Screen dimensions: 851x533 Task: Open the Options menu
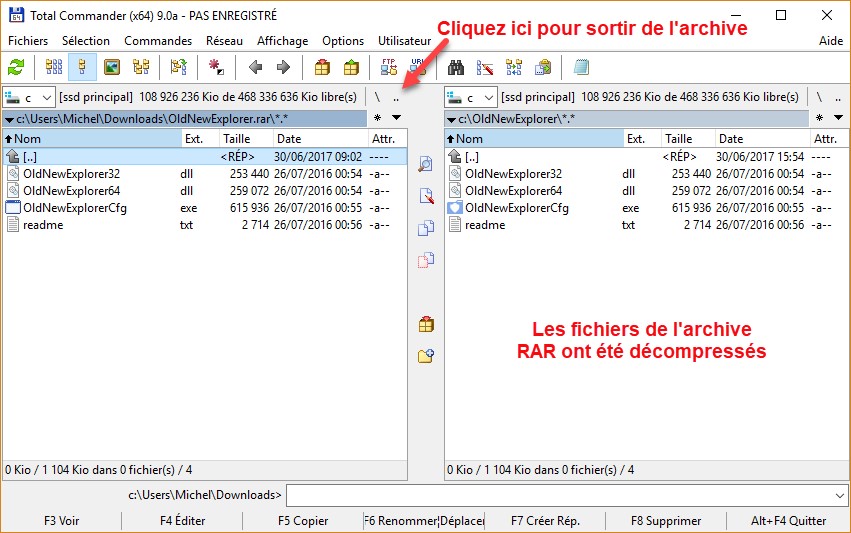343,41
